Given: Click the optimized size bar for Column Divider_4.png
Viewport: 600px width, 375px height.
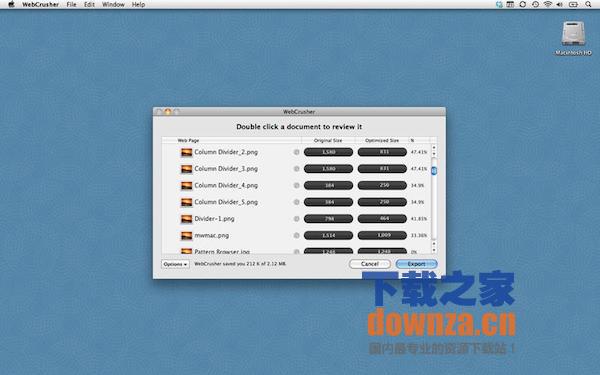Looking at the screenshot, I should [382, 186].
